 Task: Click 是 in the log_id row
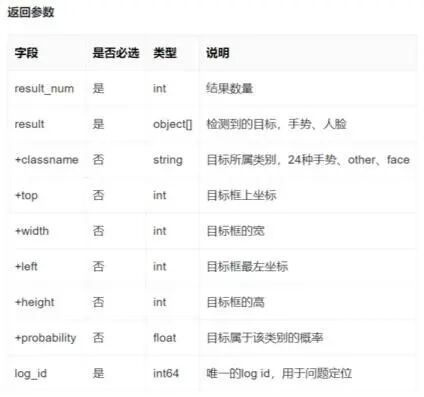(x=98, y=374)
